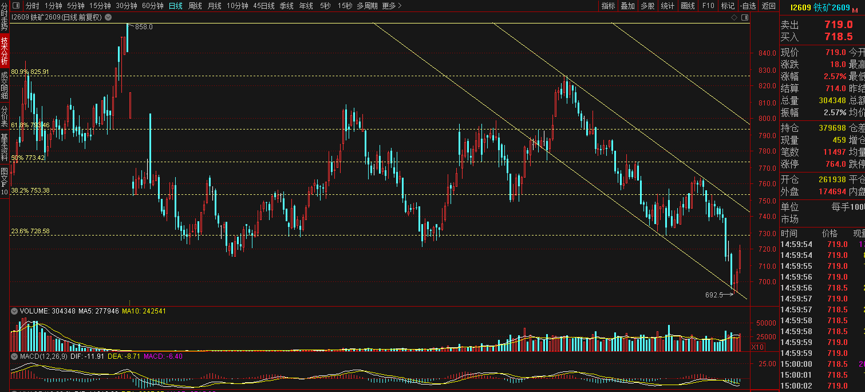Open the 基本资料 side tab
865x392 pixels.
(4, 146)
